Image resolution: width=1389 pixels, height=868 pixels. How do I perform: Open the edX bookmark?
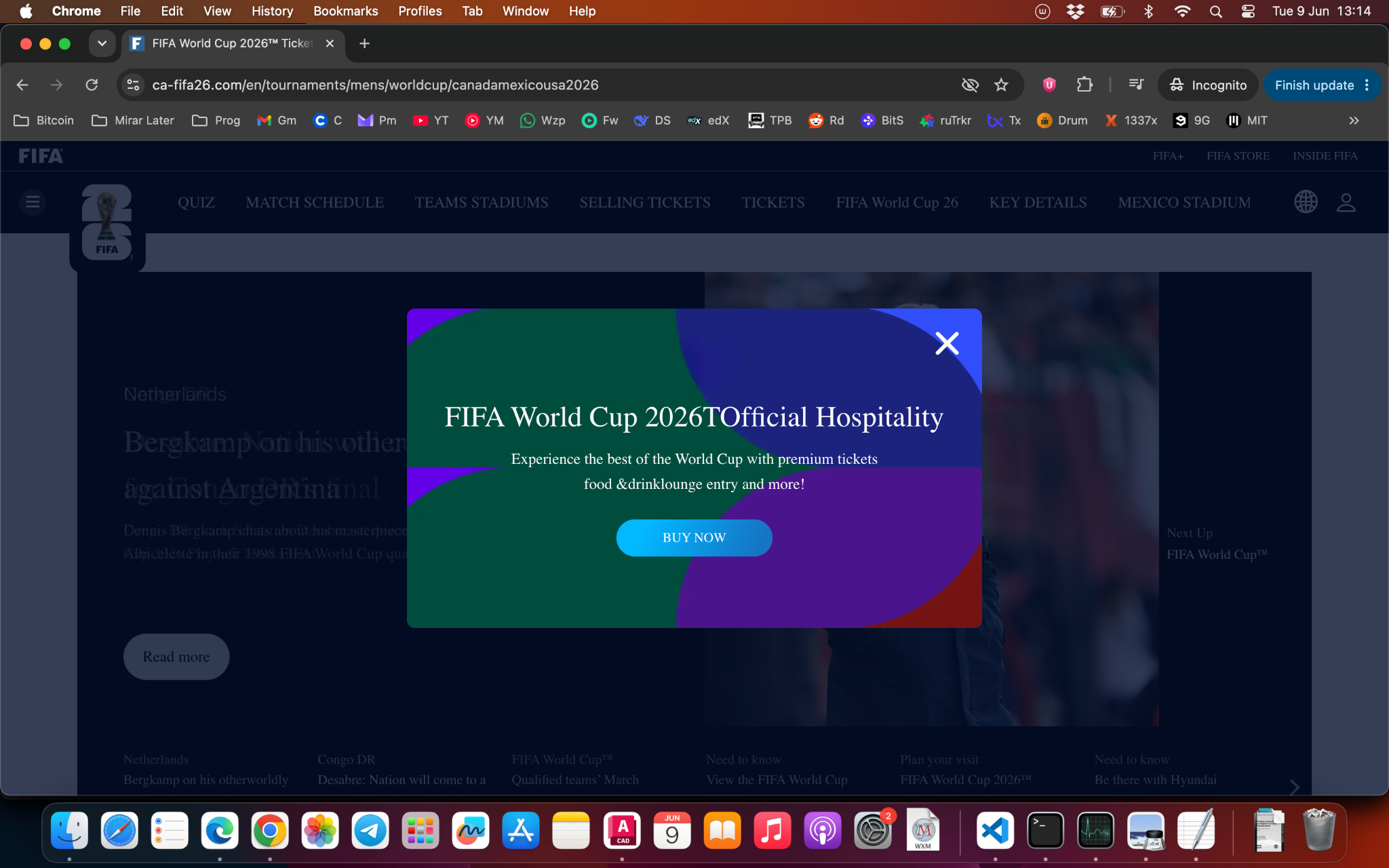pos(709,121)
